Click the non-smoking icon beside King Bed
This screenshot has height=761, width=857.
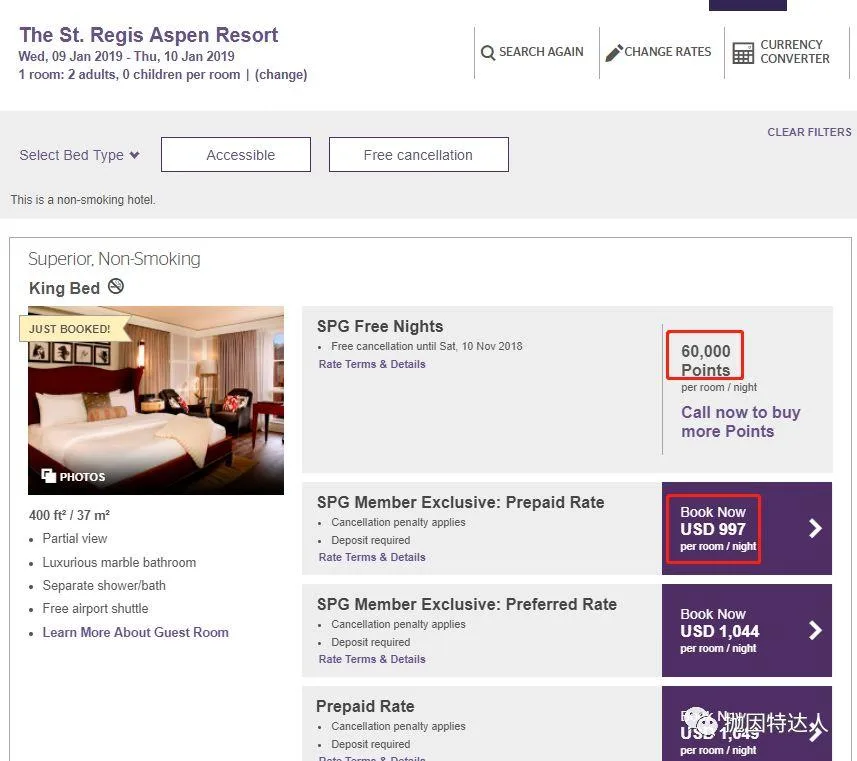(116, 286)
